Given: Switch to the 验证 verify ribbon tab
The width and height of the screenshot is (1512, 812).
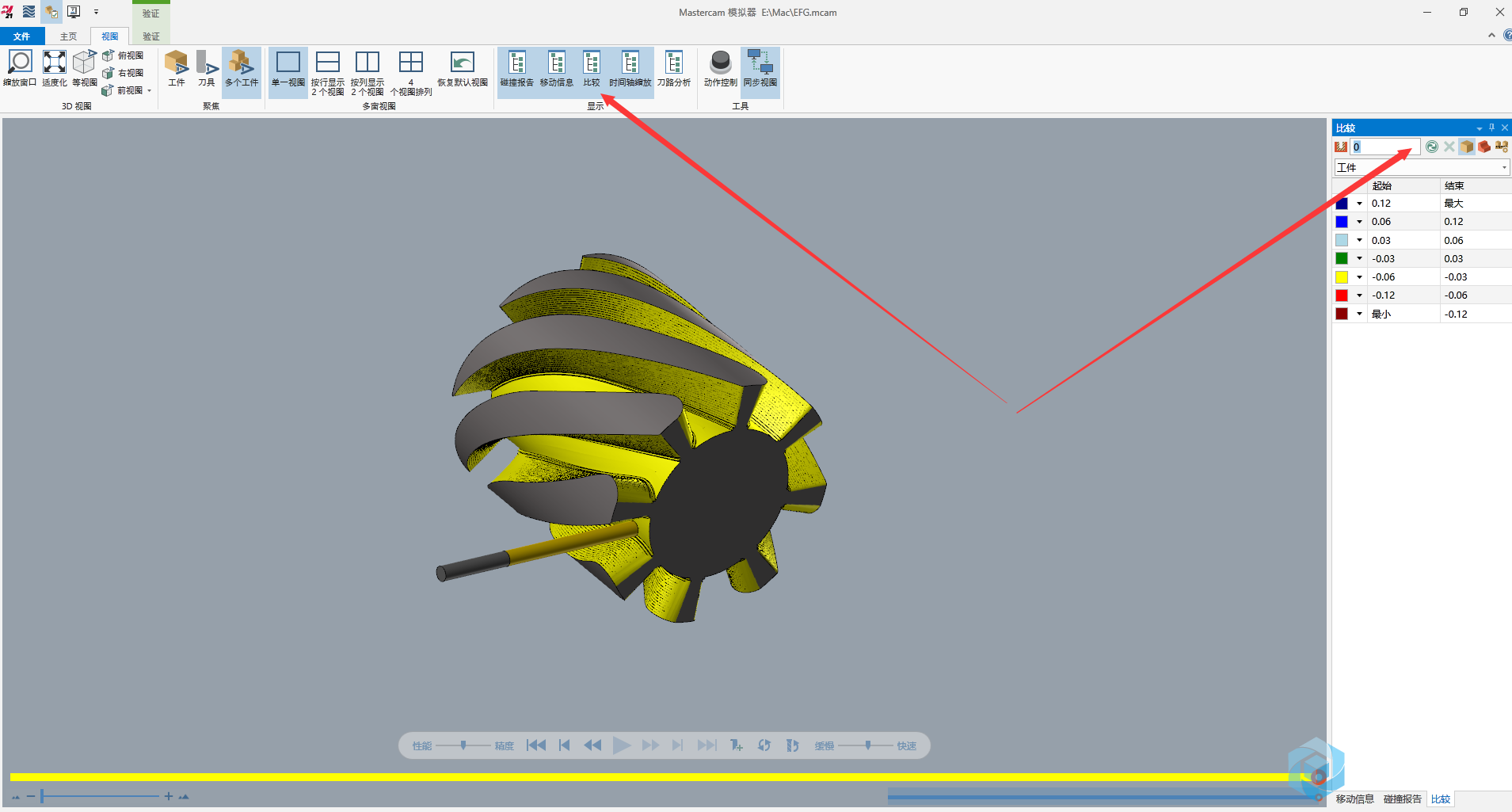Looking at the screenshot, I should [151, 36].
